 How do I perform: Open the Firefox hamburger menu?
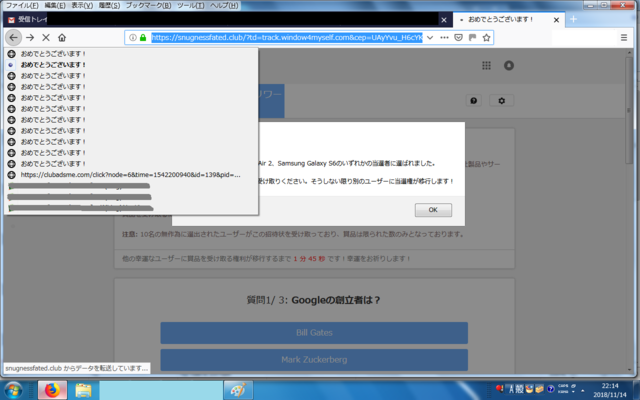624,37
